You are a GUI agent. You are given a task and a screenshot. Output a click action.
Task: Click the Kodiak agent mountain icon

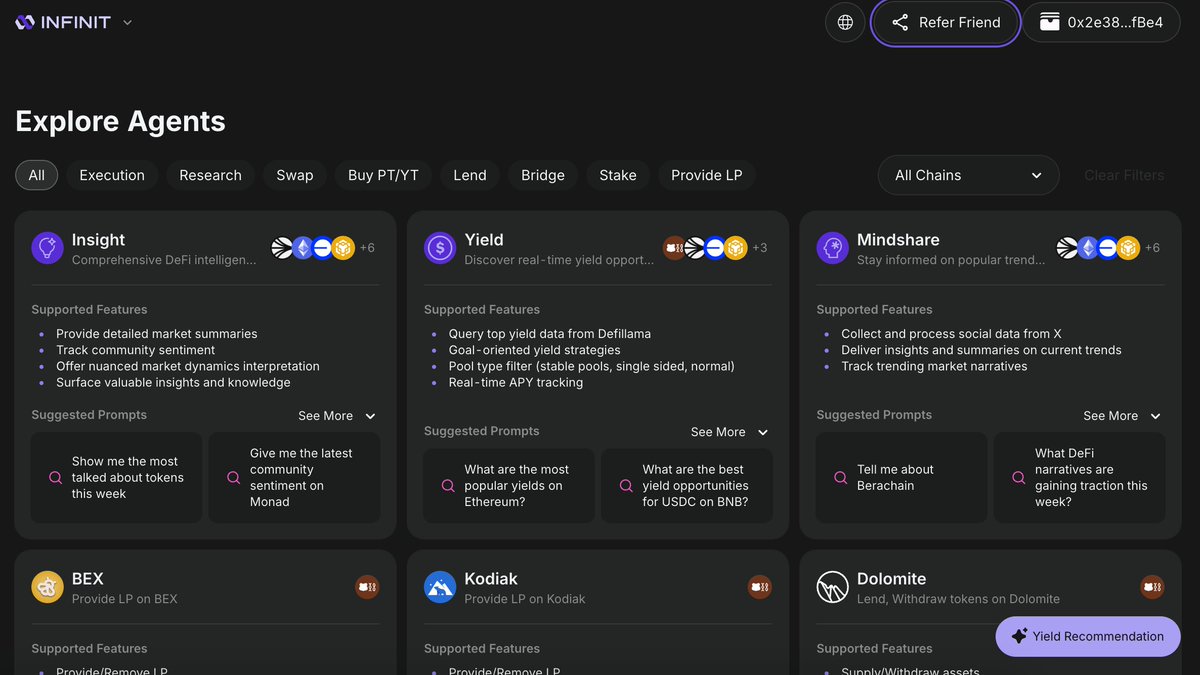coord(440,587)
